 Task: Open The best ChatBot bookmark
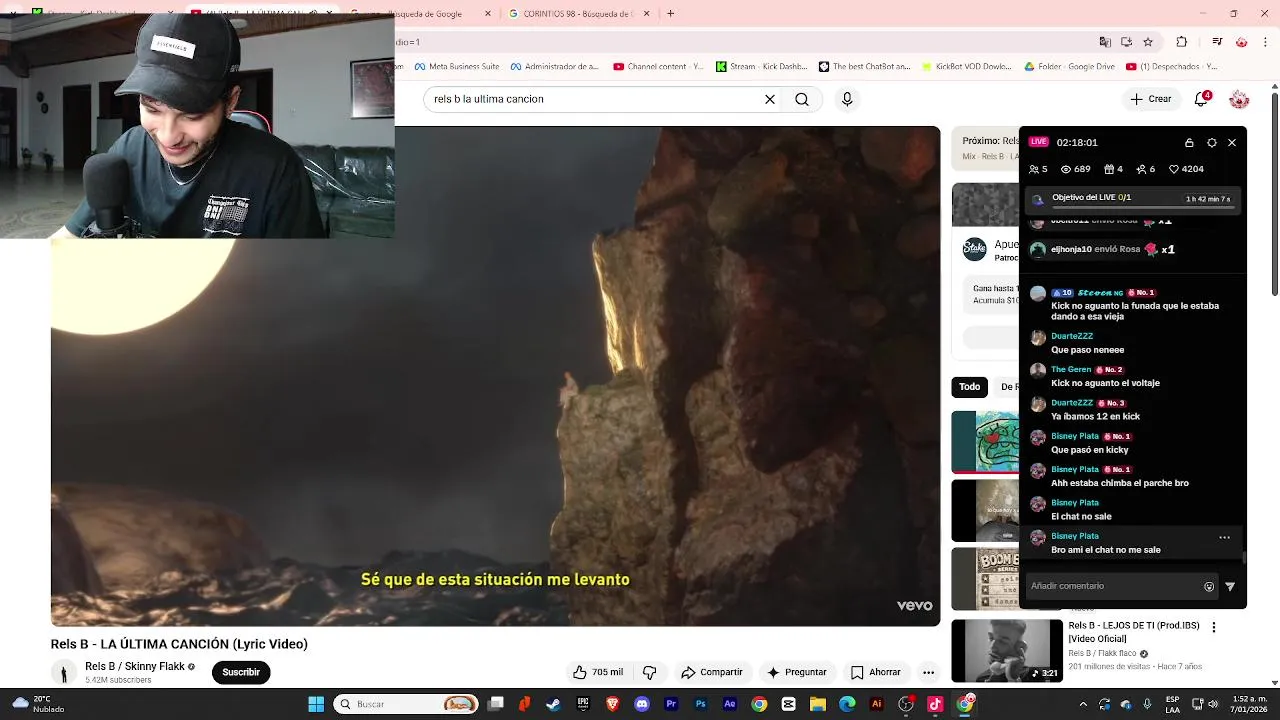pyautogui.click(x=864, y=67)
